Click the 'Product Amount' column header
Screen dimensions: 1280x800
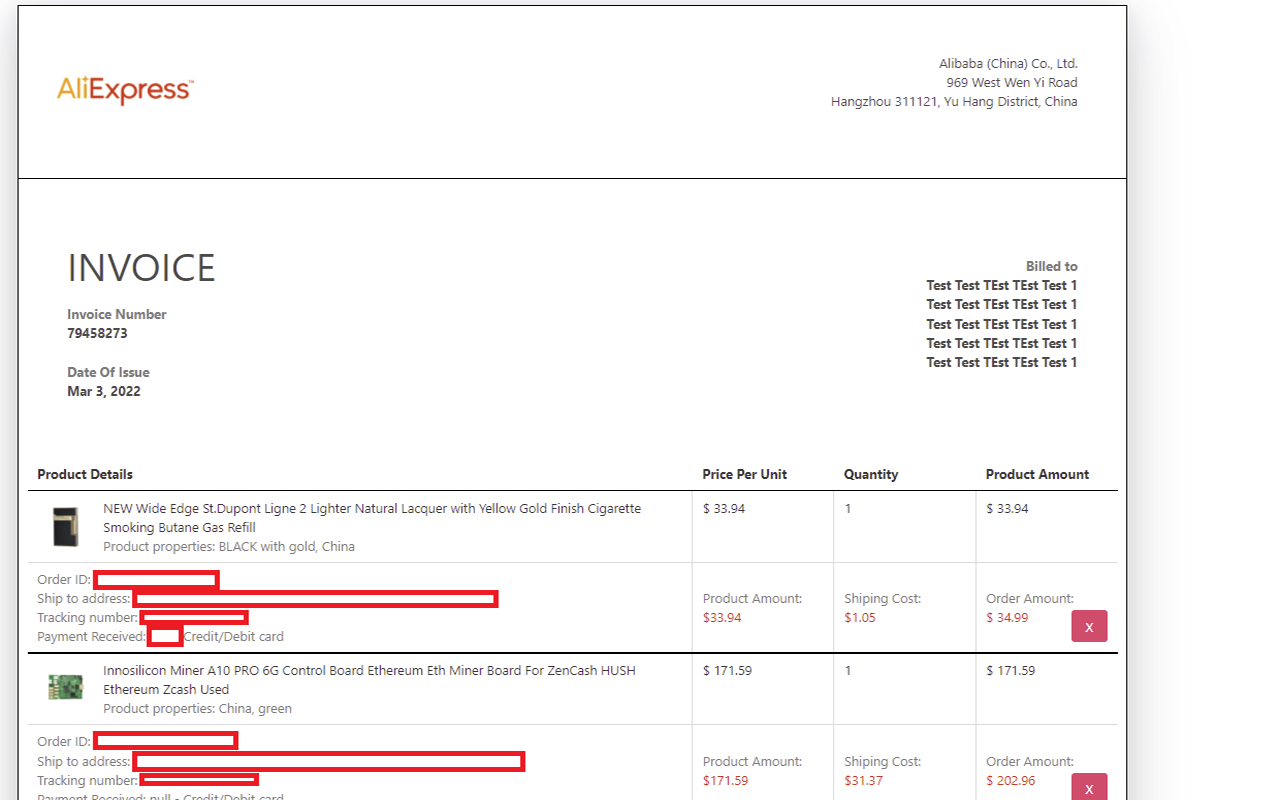point(1037,474)
